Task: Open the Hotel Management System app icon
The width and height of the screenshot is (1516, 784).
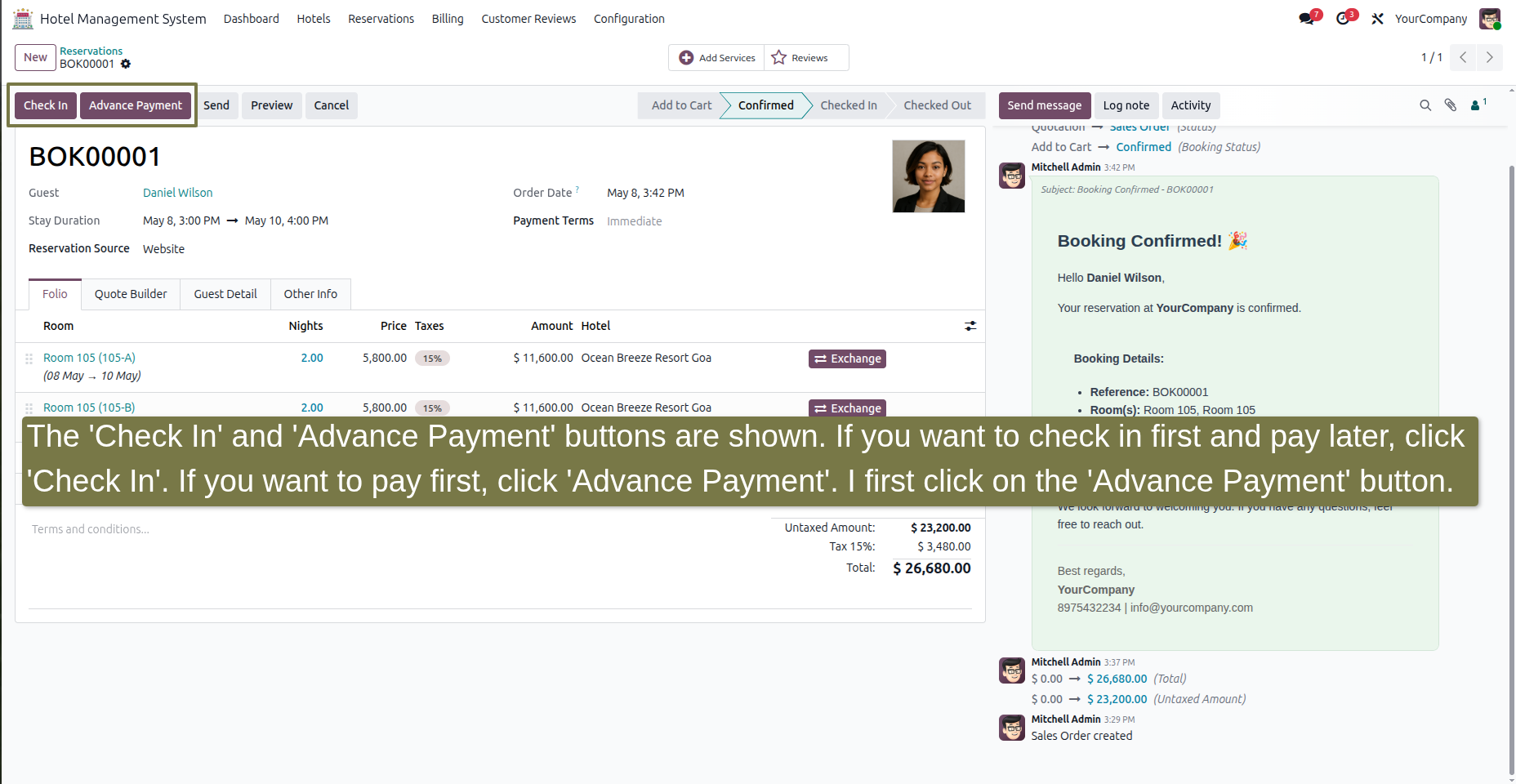Action: click(23, 18)
